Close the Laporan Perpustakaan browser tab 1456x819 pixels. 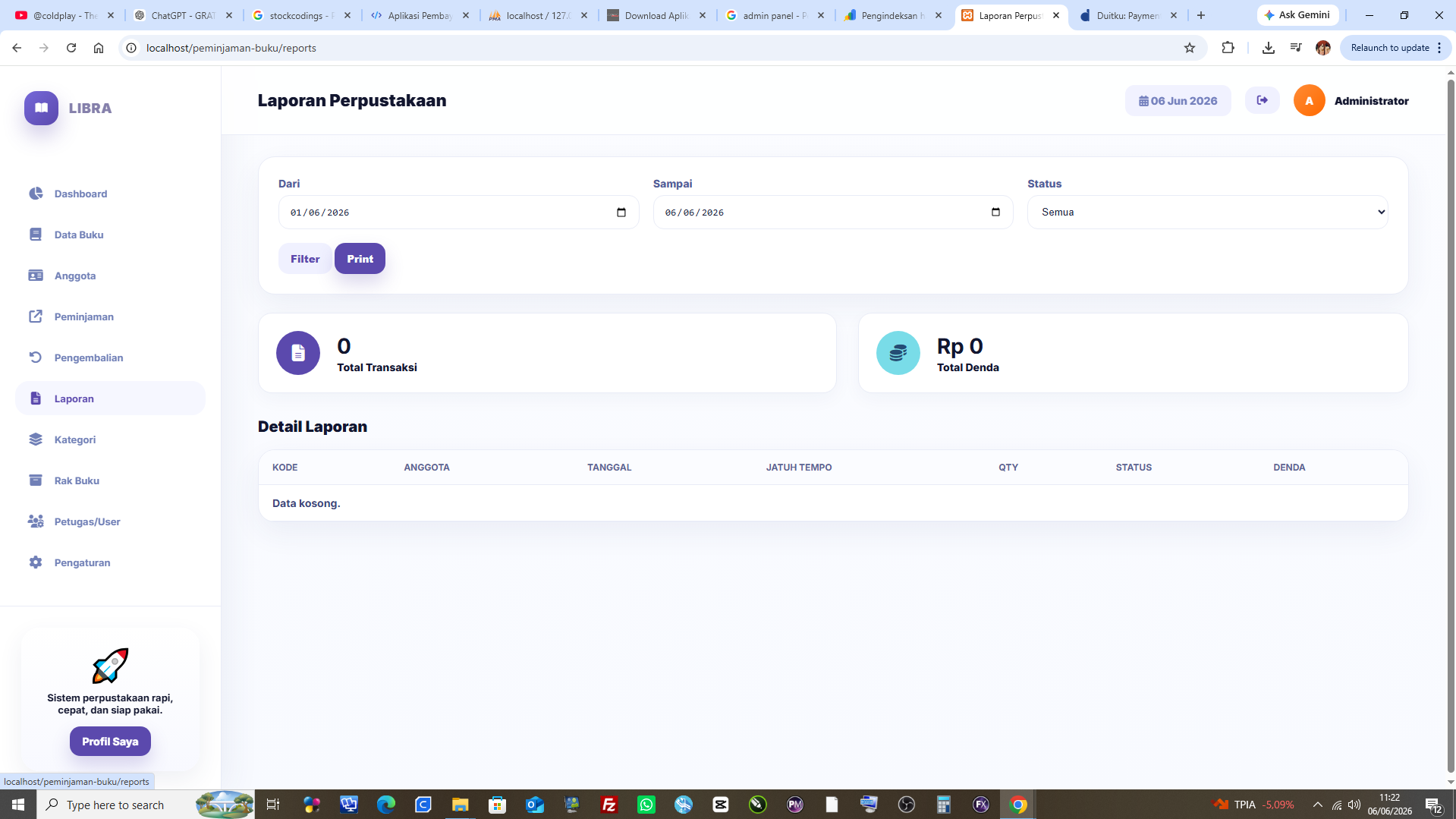[x=1056, y=15]
